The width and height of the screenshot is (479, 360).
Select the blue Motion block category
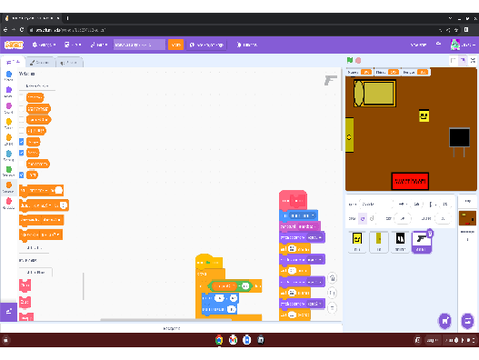pos(9,76)
